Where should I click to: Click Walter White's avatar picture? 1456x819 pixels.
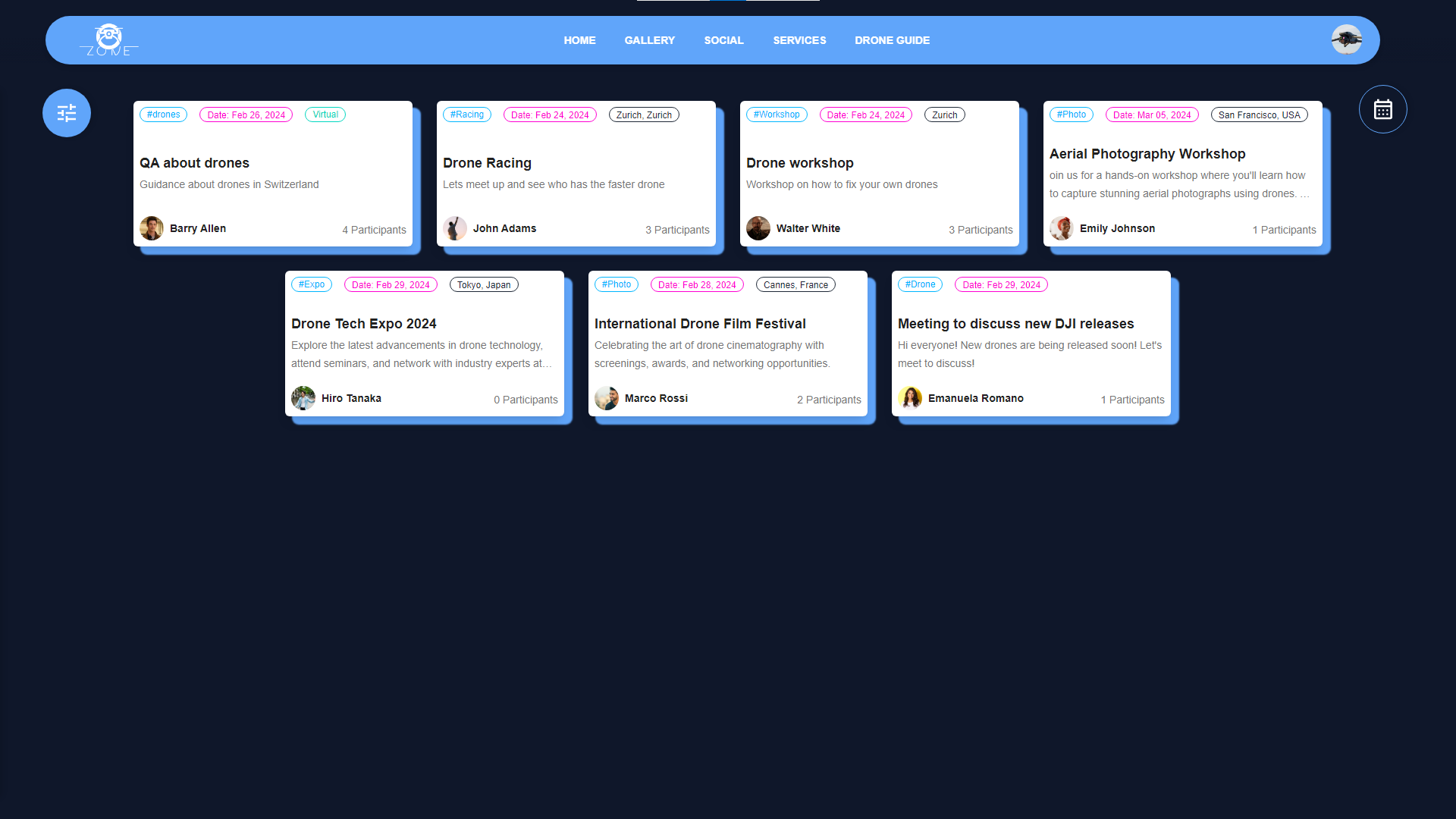pos(758,228)
